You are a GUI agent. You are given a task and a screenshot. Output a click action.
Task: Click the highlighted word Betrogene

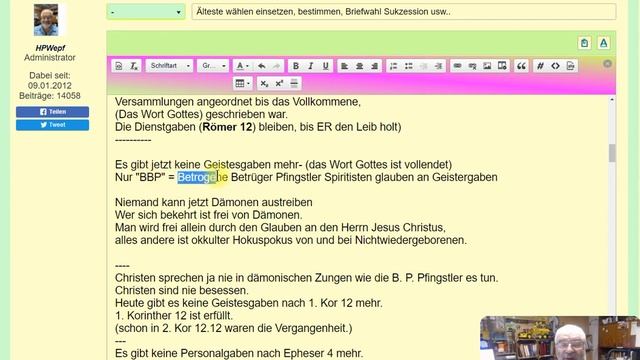click(202, 177)
